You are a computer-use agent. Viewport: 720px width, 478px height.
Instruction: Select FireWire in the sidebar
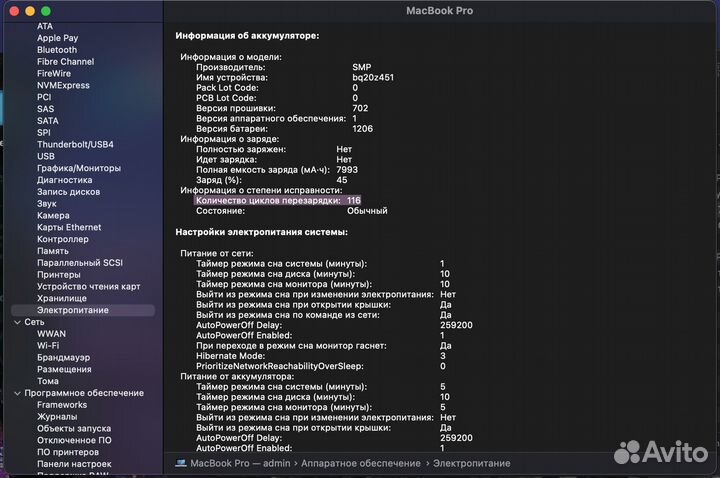pyautogui.click(x=54, y=73)
